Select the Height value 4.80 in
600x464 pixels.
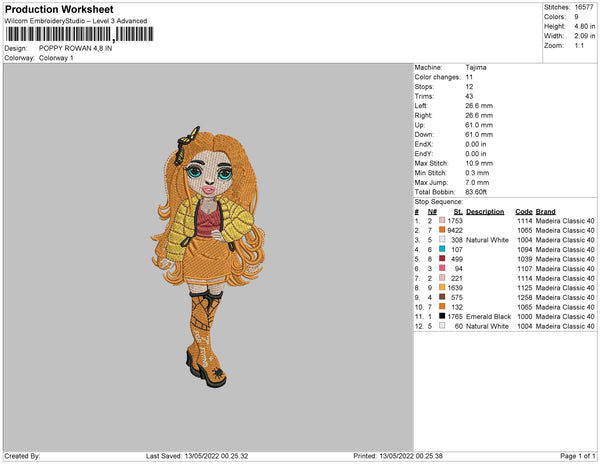pyautogui.click(x=584, y=26)
